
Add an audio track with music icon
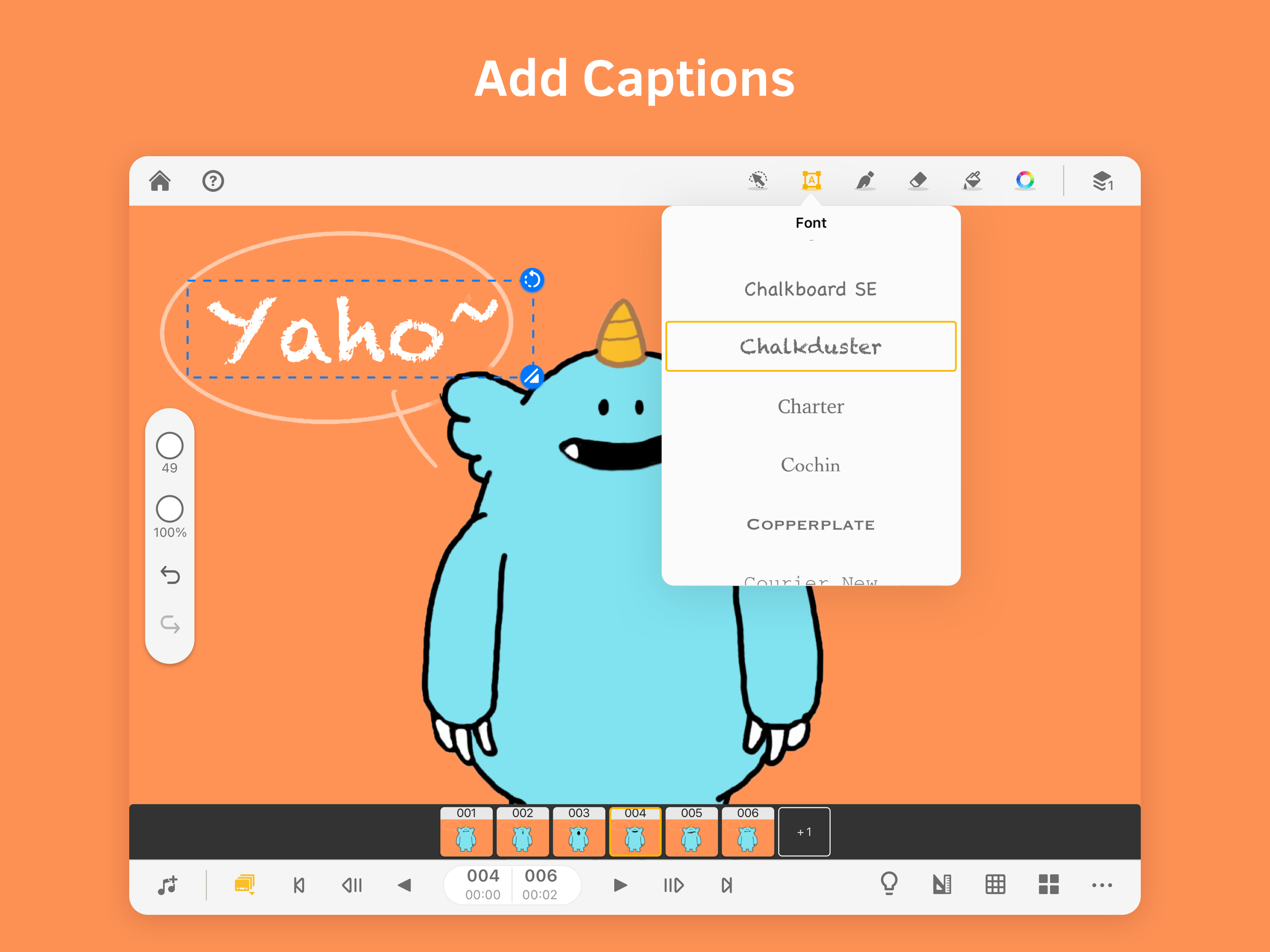point(168,885)
